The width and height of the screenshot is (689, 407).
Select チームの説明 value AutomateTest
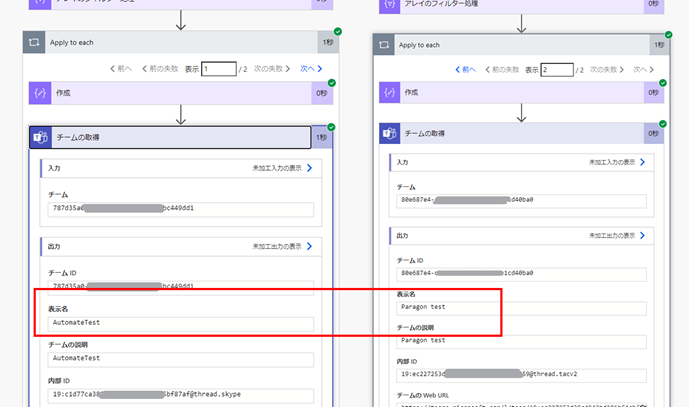coord(181,360)
